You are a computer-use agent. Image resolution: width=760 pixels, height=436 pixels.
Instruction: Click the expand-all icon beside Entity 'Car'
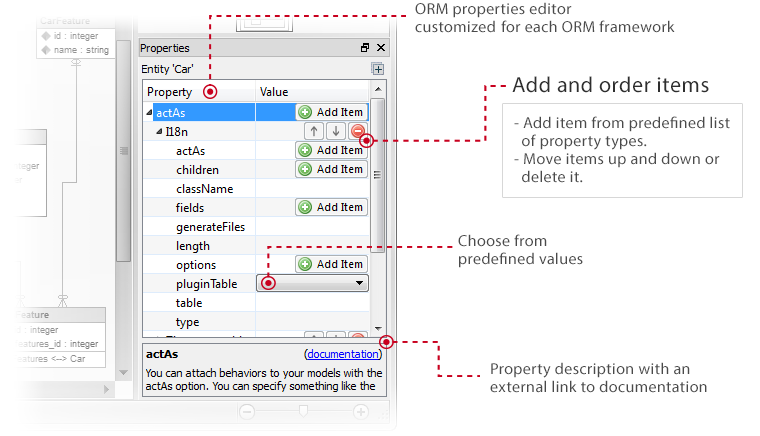(x=377, y=69)
